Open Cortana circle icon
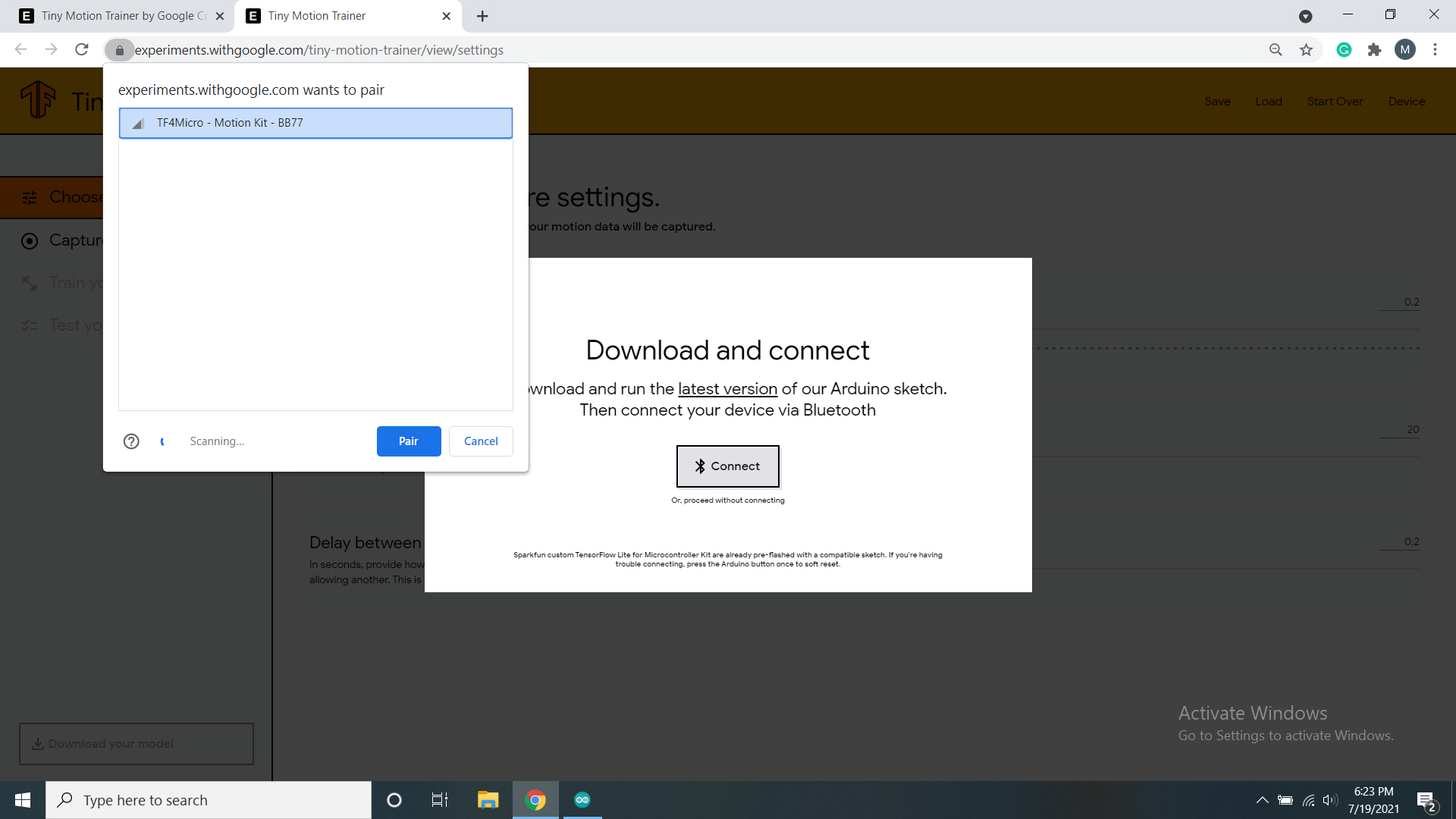This screenshot has height=819, width=1456. [394, 800]
